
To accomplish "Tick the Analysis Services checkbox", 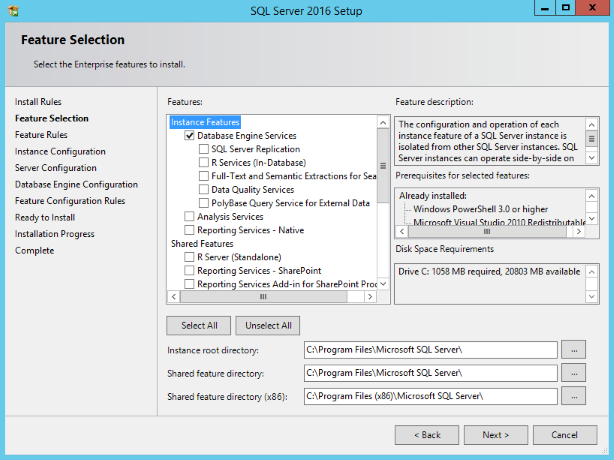I will coord(189,216).
